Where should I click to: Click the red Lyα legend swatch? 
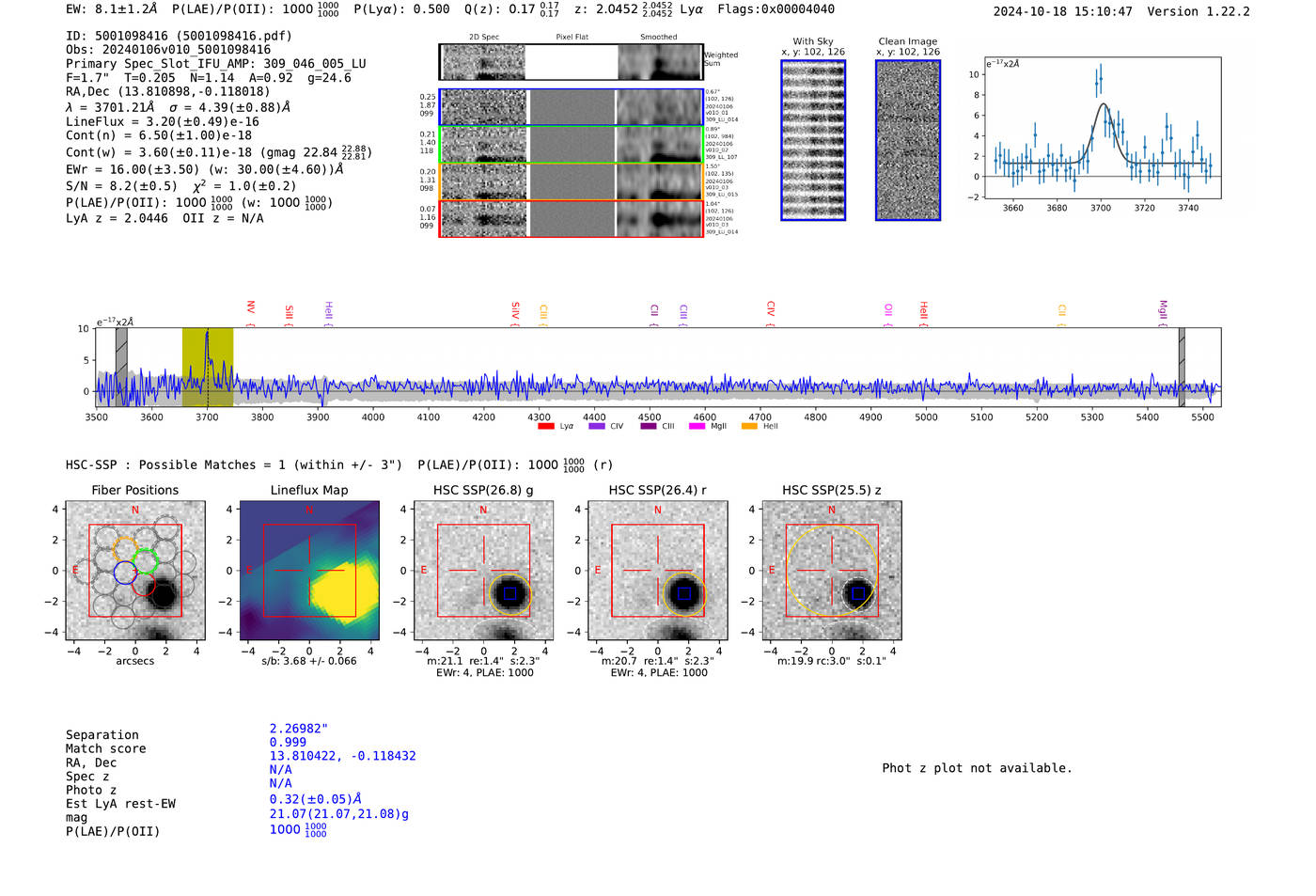click(545, 426)
